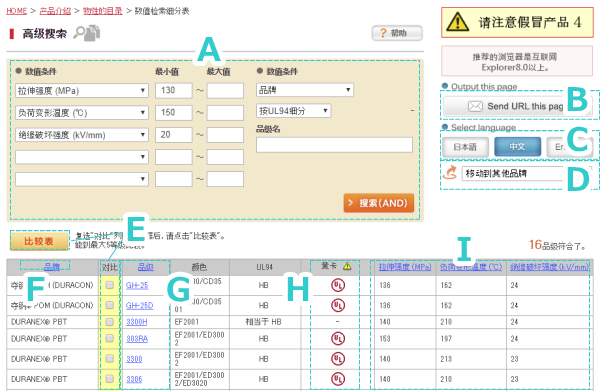The image size is (600, 391).
Task: Click max value field for 拉伸强度 row
Action: (x=225, y=91)
